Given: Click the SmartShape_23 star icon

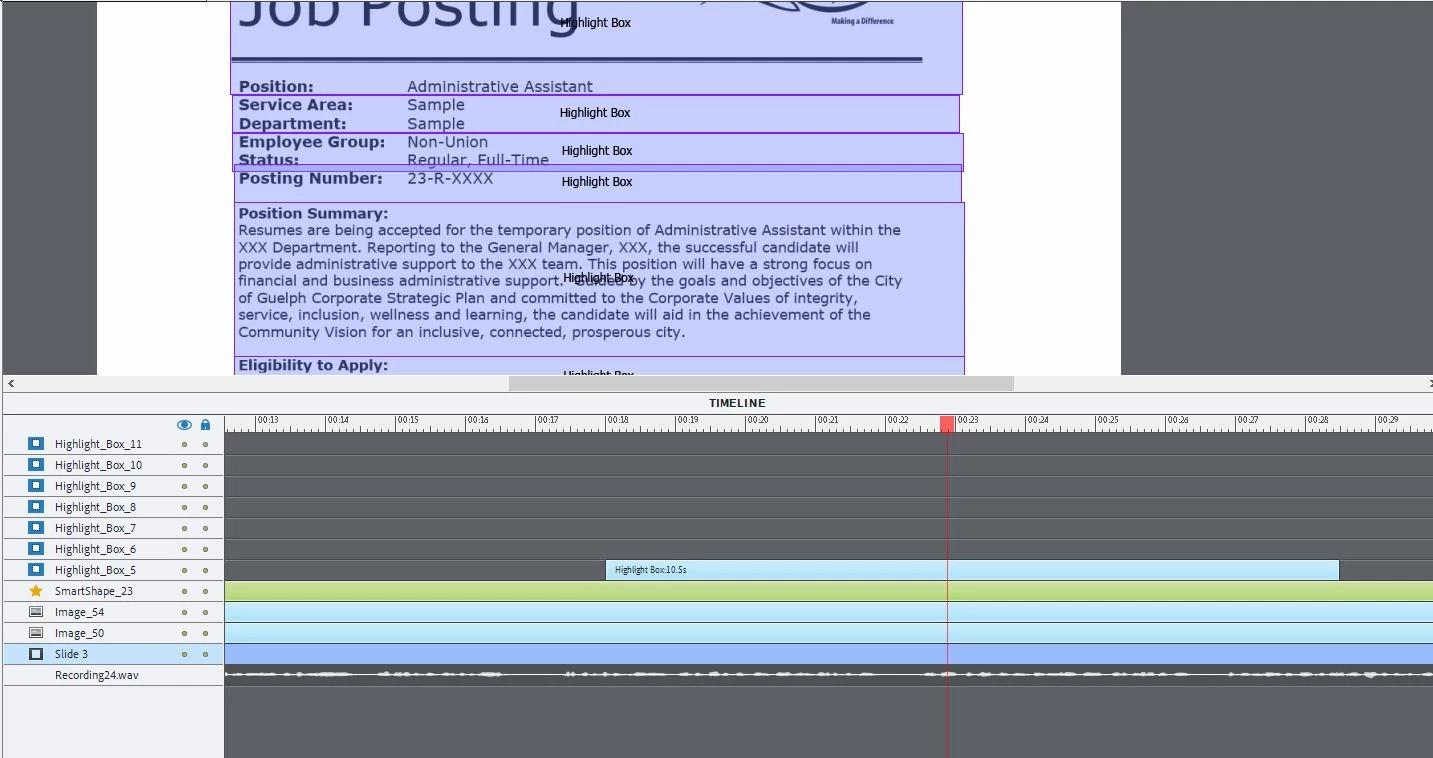Looking at the screenshot, I should [36, 591].
